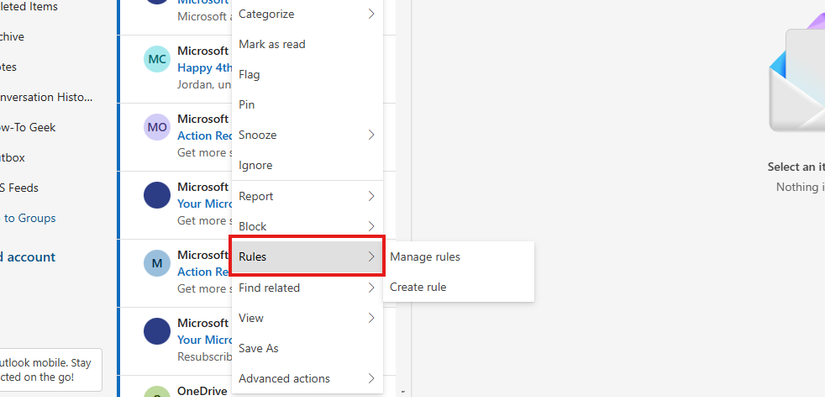Open the Report submenu
Viewport: 825px width, 397px height.
307,196
